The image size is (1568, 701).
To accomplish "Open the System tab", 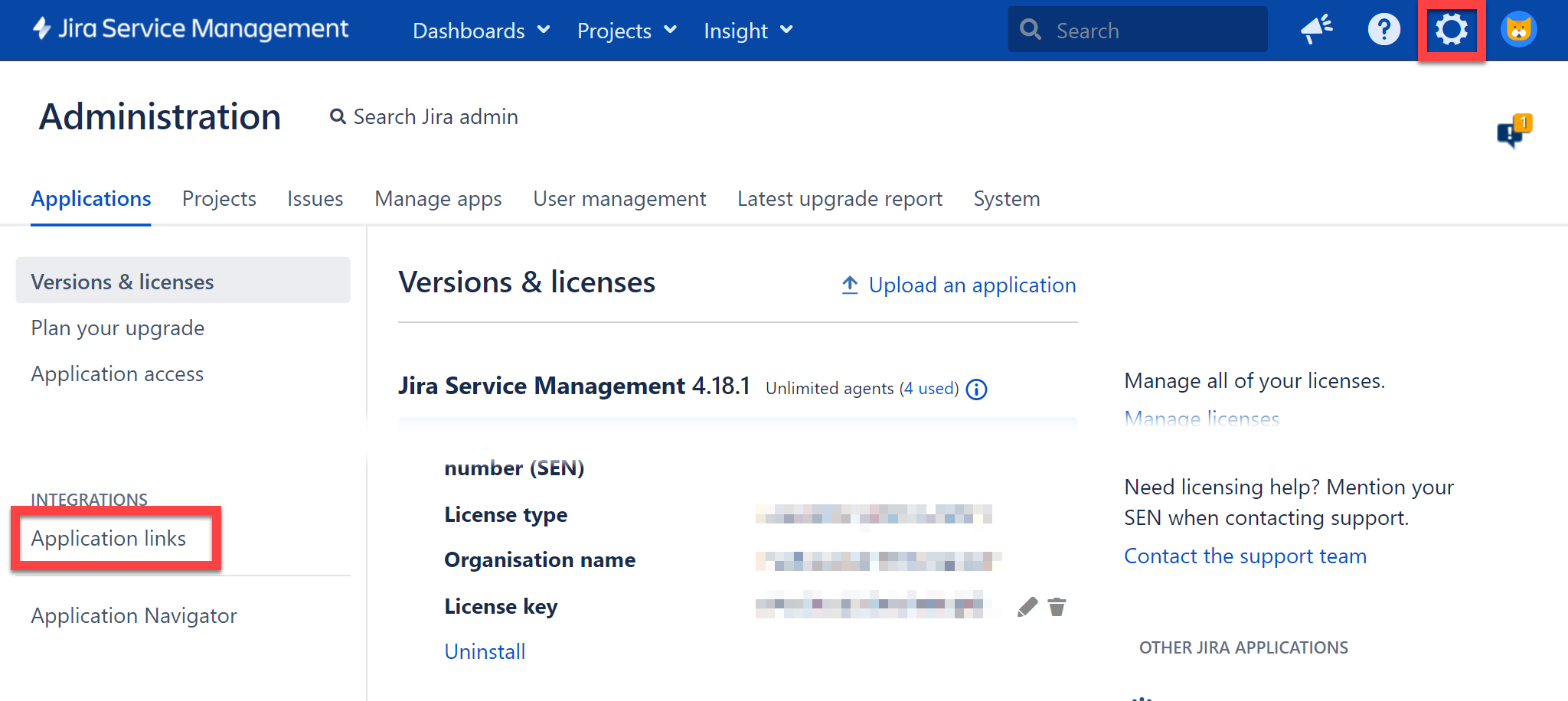I will [x=1007, y=199].
